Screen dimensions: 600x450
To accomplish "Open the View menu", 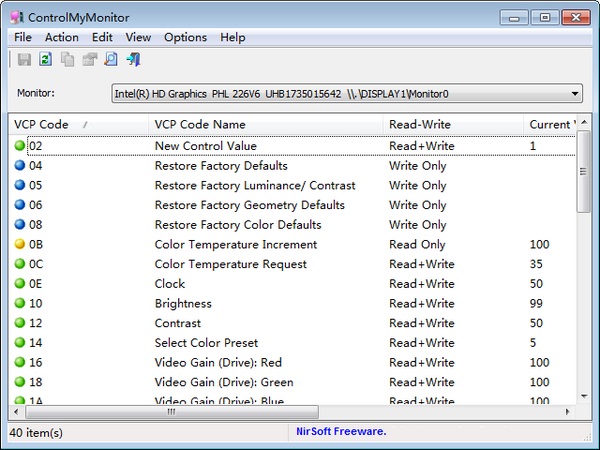I will [138, 37].
